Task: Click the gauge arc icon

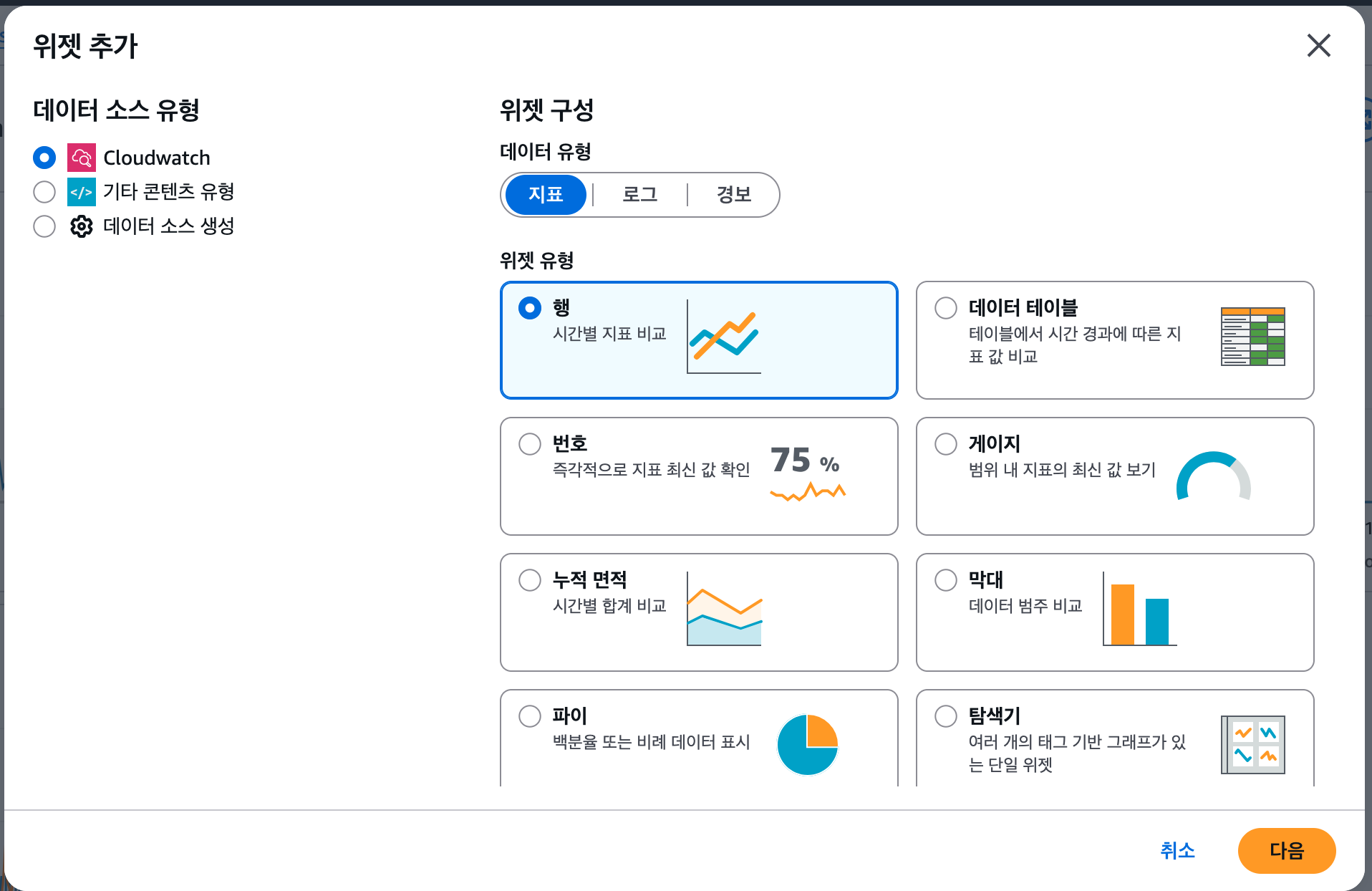Action: coord(1213,476)
